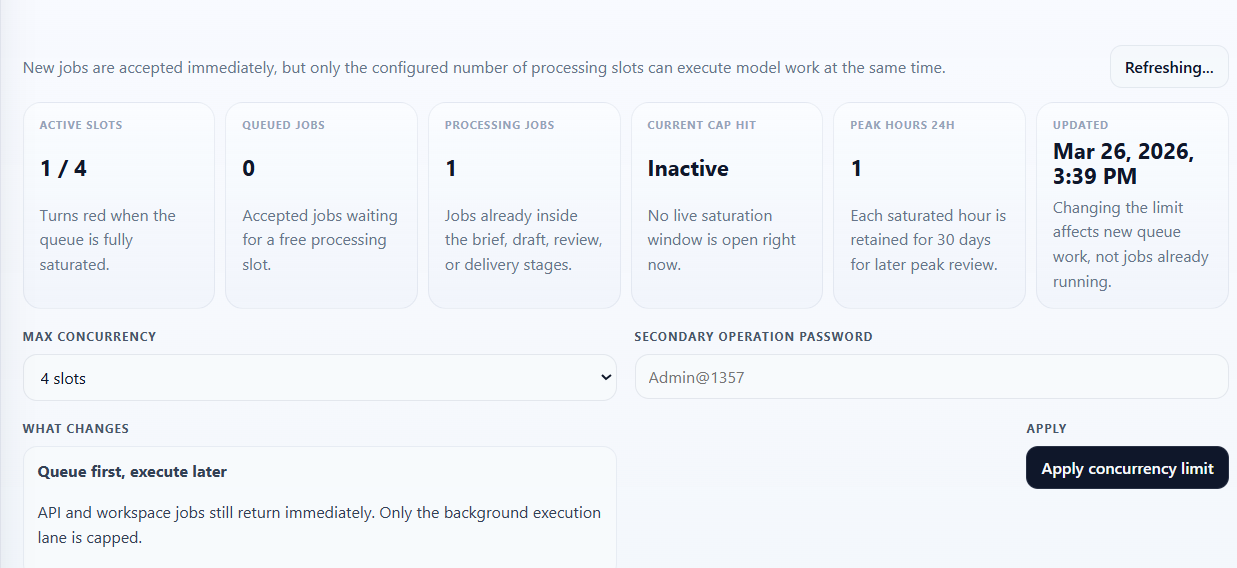The image size is (1237, 568).
Task: Click the WHAT CHANGES section label
Action: (x=76, y=429)
